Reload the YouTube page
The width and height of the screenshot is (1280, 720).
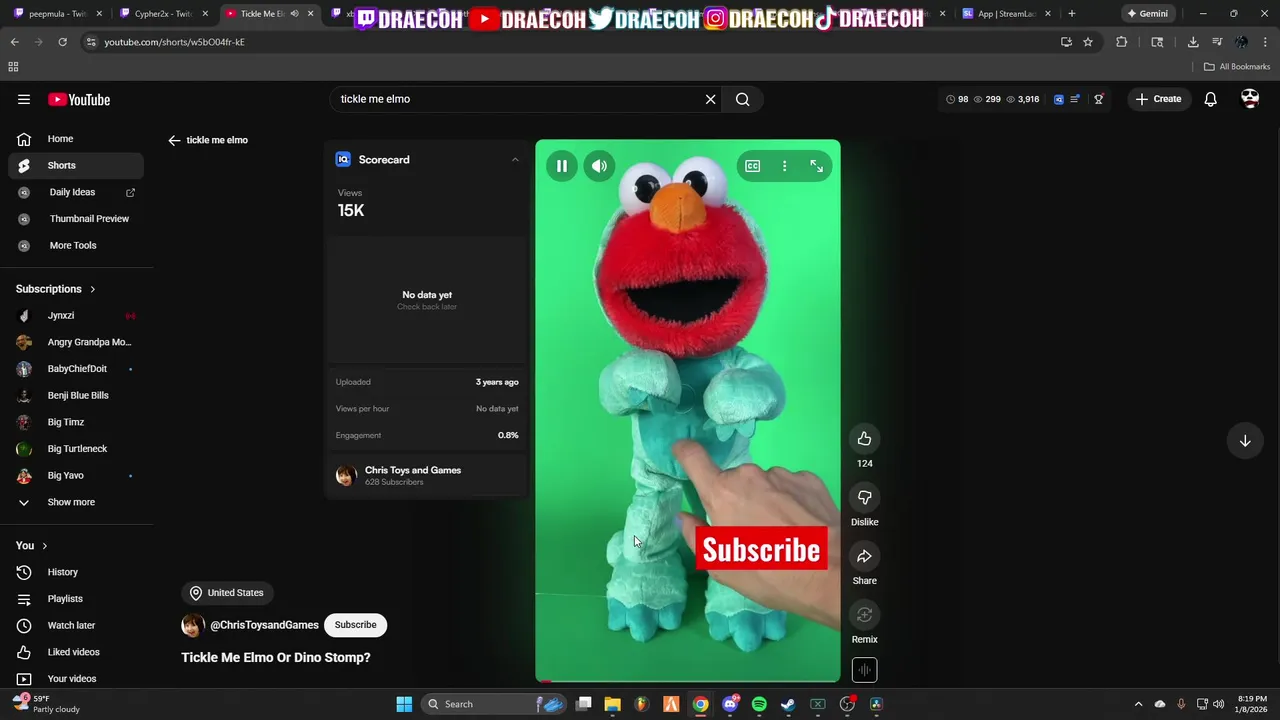(x=62, y=42)
